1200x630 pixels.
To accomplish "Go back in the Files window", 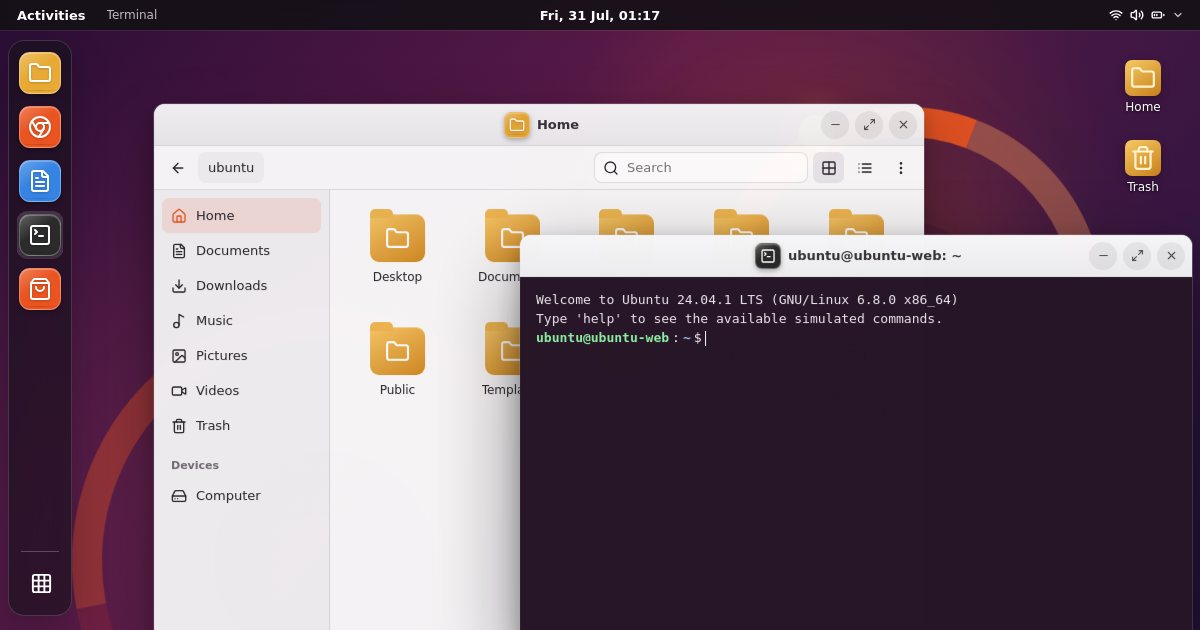I will 178,168.
